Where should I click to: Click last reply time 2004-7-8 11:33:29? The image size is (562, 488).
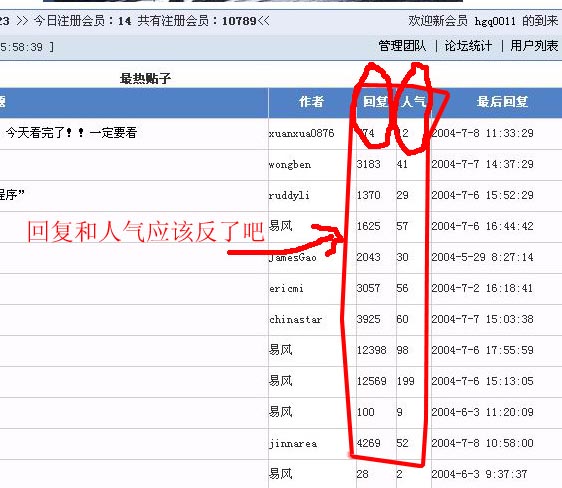482,133
